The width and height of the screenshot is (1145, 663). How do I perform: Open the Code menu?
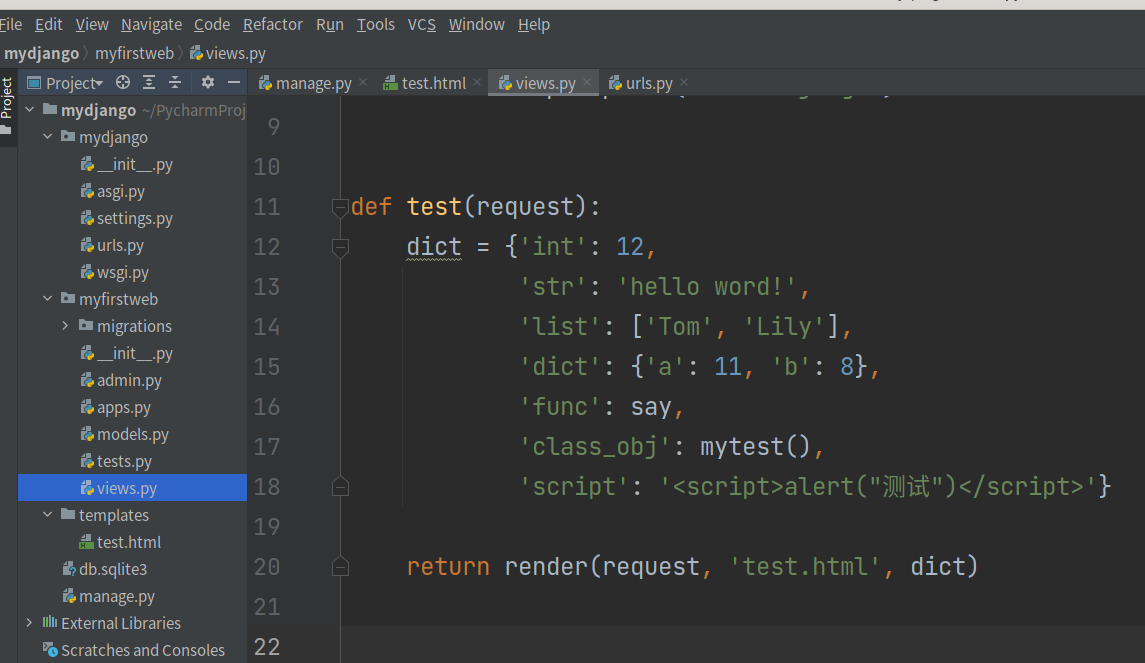tap(212, 25)
